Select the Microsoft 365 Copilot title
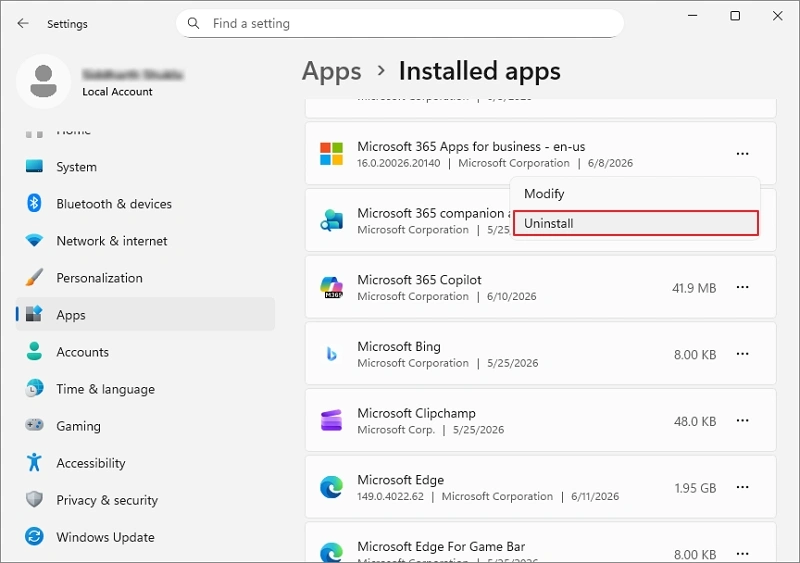Image resolution: width=800 pixels, height=563 pixels. [x=419, y=280]
